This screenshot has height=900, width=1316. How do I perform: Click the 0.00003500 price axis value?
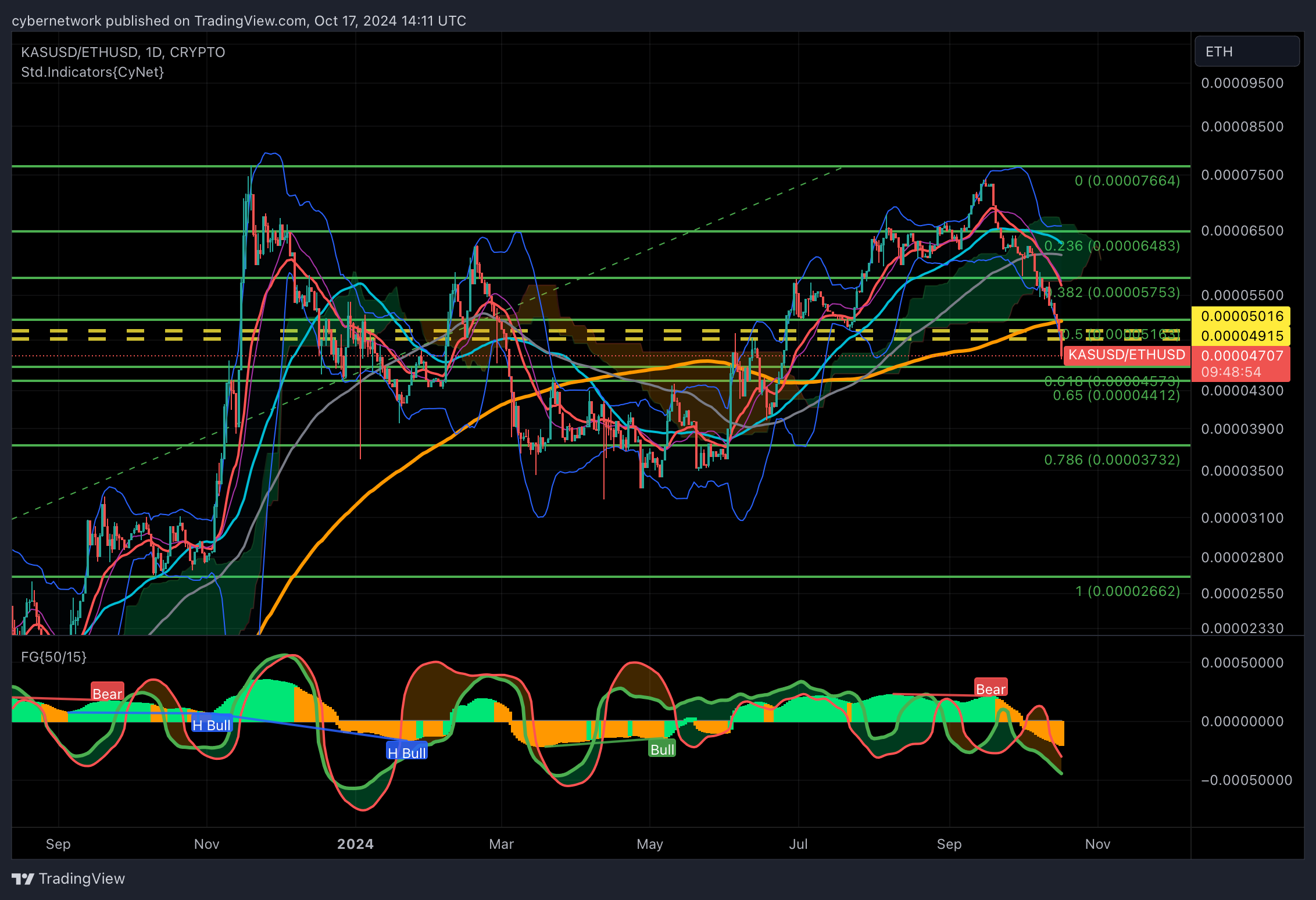click(x=1242, y=471)
